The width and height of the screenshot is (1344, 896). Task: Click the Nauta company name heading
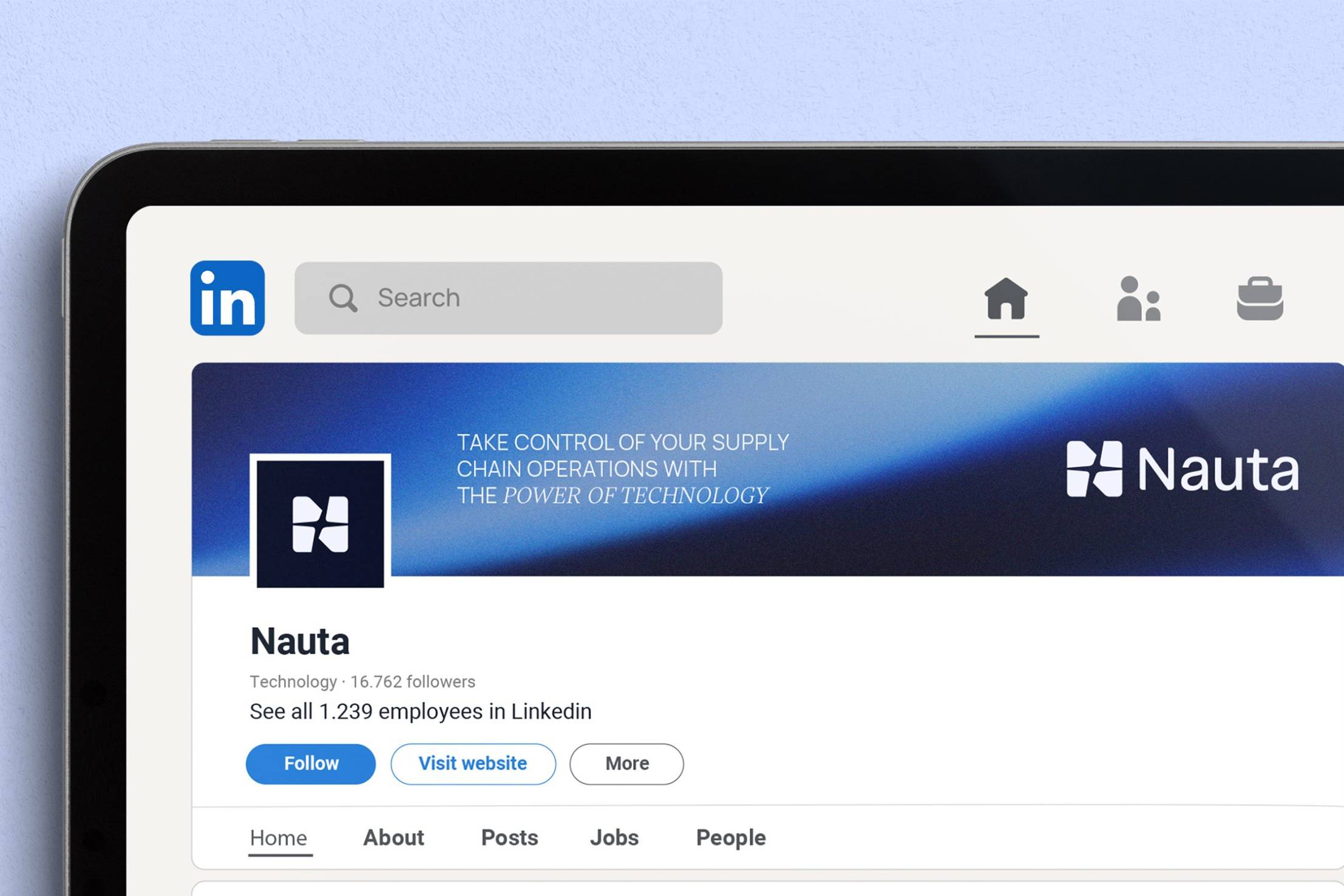click(x=300, y=641)
